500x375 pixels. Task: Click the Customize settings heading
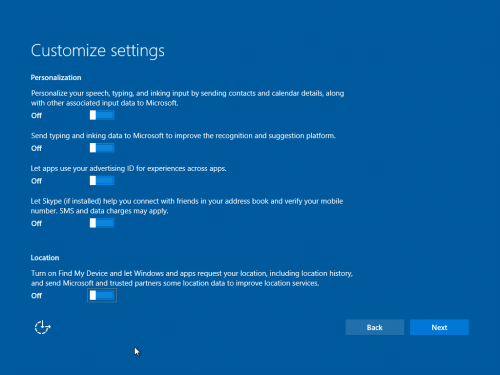[x=98, y=51]
